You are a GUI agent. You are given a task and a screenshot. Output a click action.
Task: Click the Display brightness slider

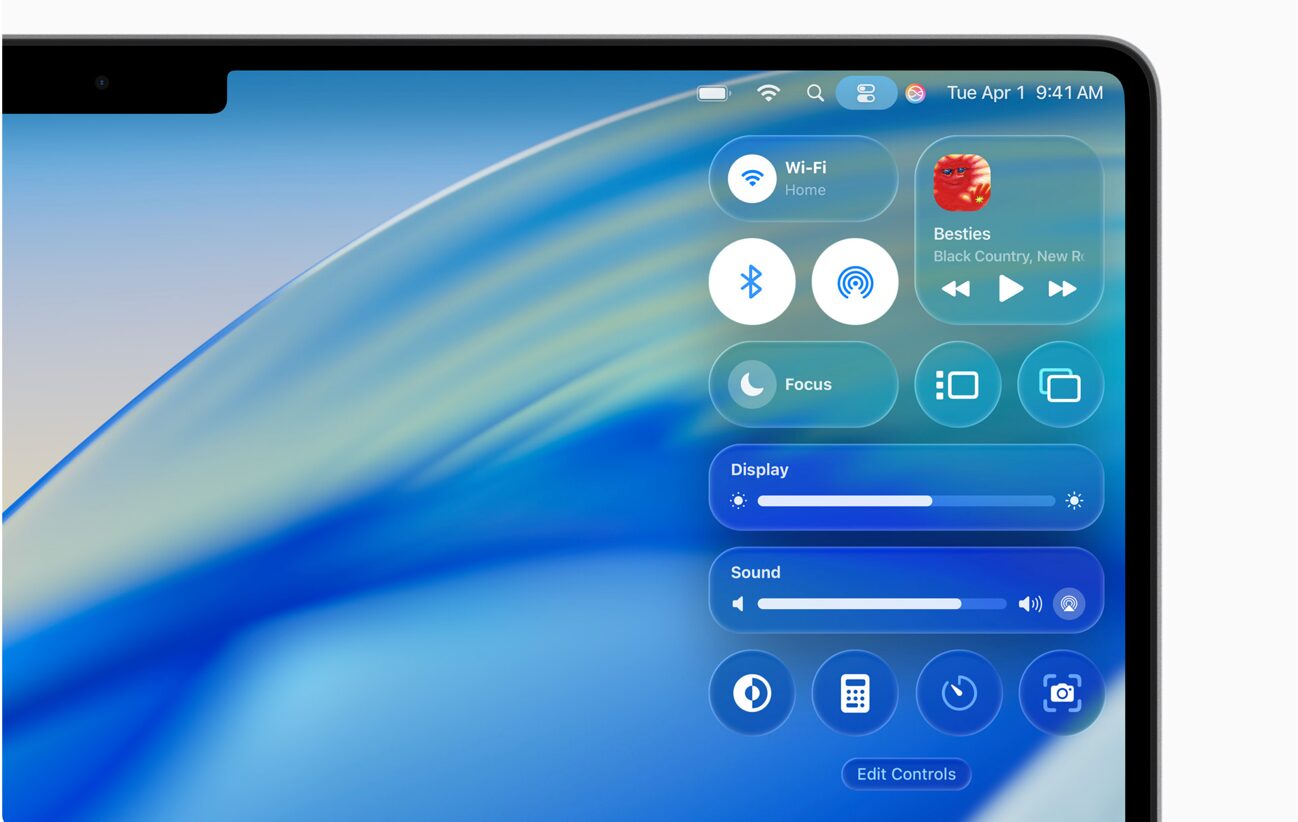coord(905,501)
